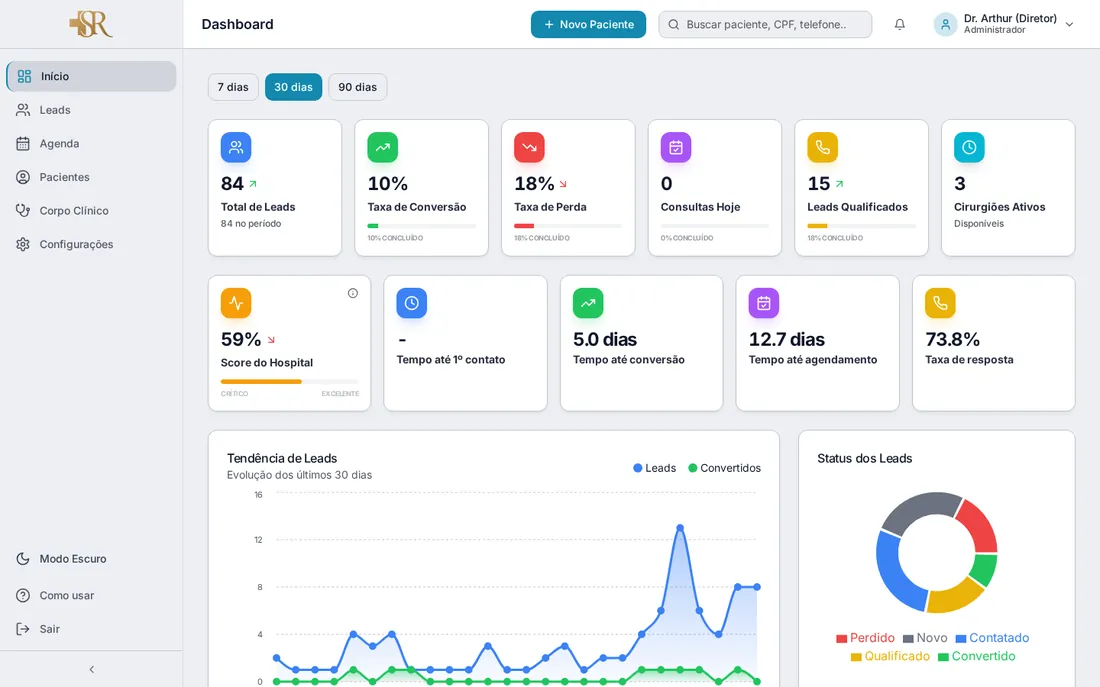Click the teal Cirurgiões Ativos clock icon
The width and height of the screenshot is (1100, 687).
[x=969, y=147]
